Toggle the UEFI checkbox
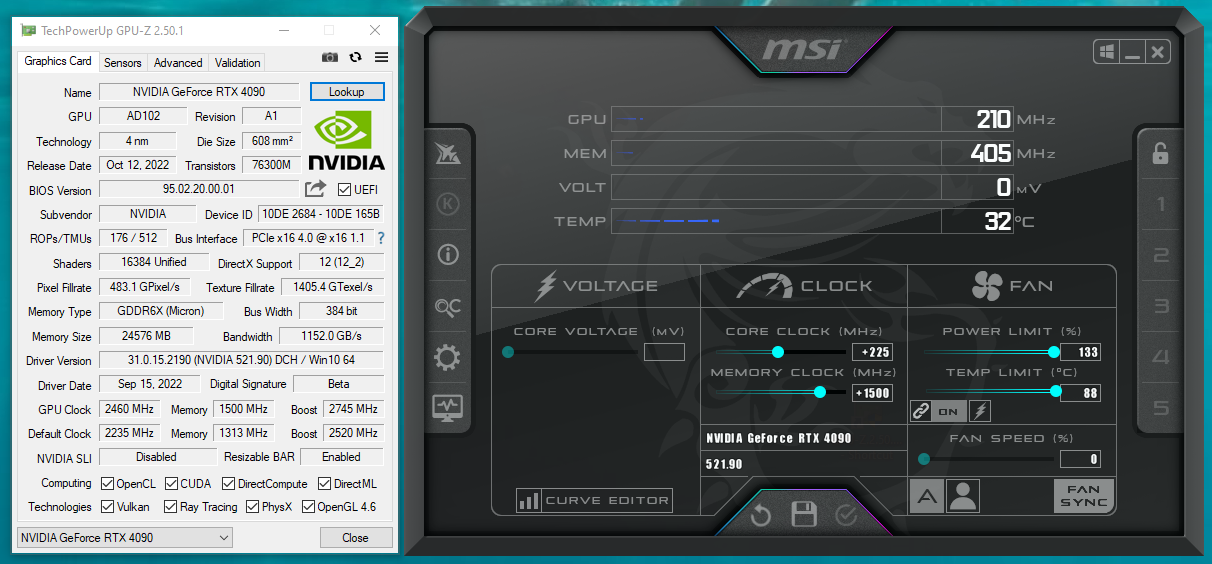Image resolution: width=1212 pixels, height=564 pixels. (344, 189)
